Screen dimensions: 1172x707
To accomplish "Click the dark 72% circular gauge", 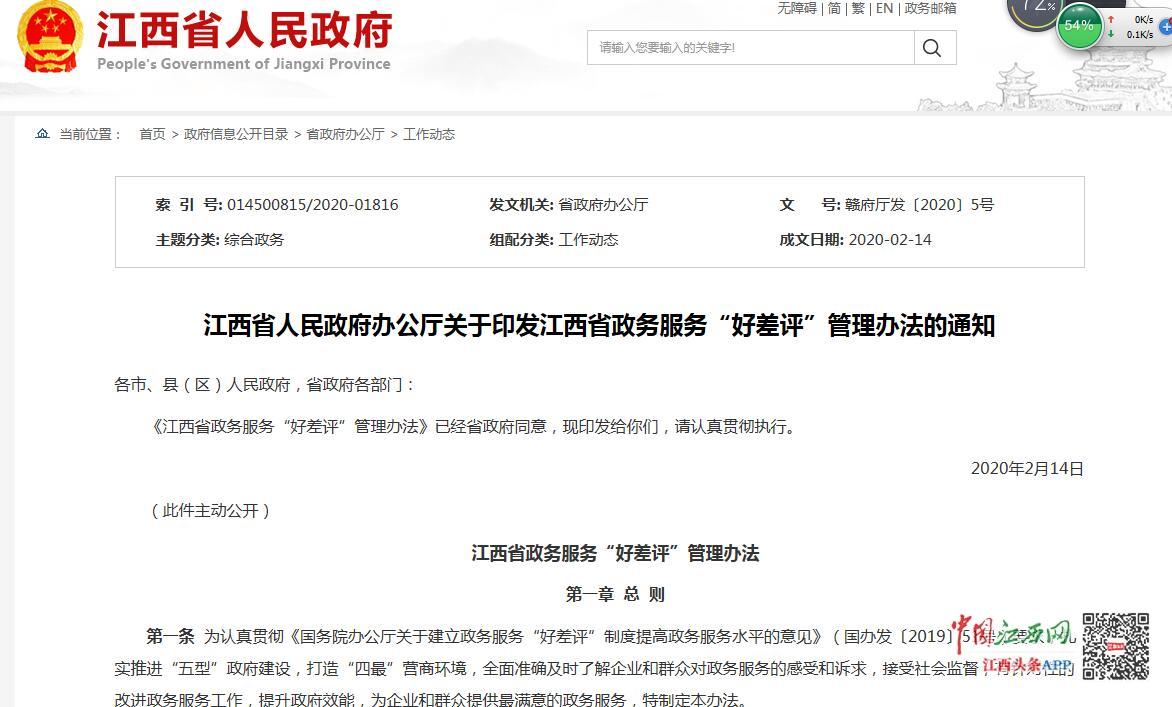I will 1034,8.
